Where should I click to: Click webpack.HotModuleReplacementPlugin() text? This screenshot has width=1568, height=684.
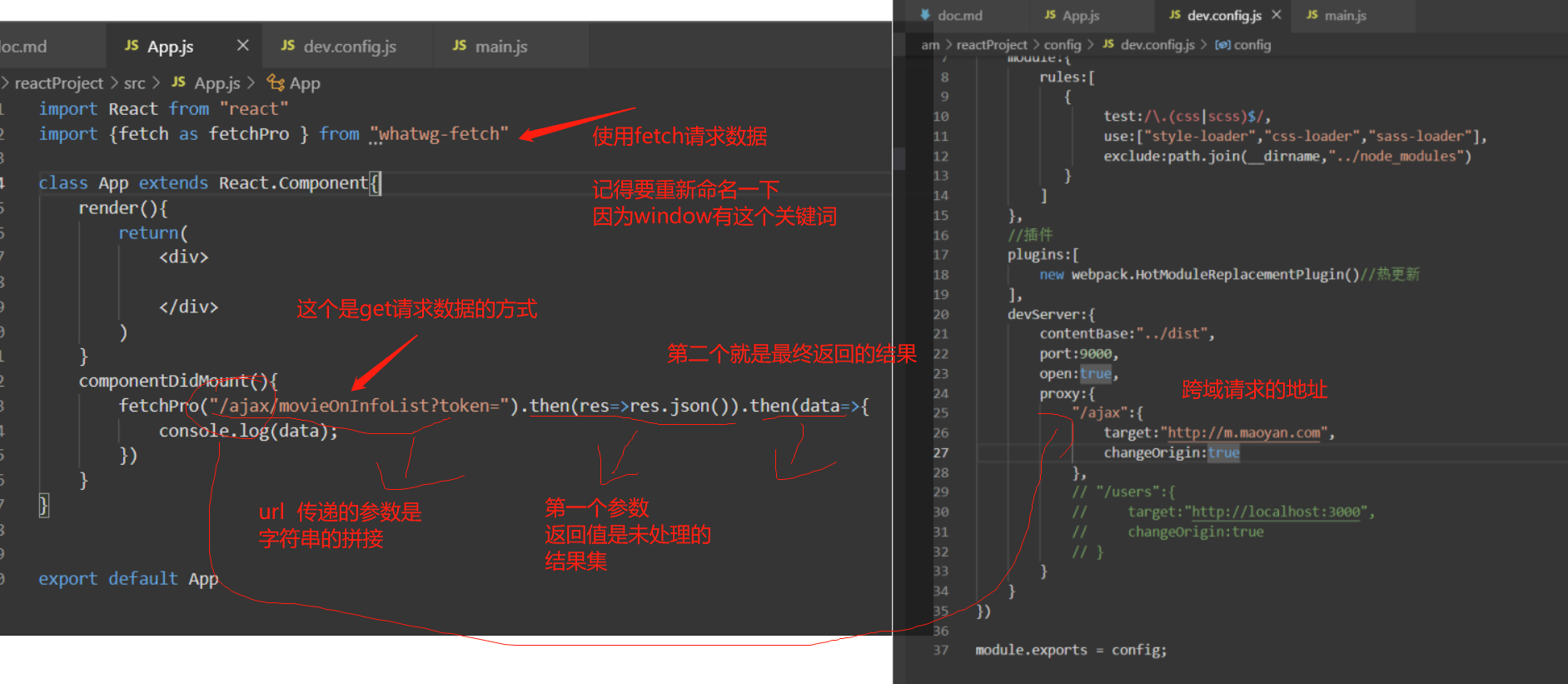click(1215, 275)
